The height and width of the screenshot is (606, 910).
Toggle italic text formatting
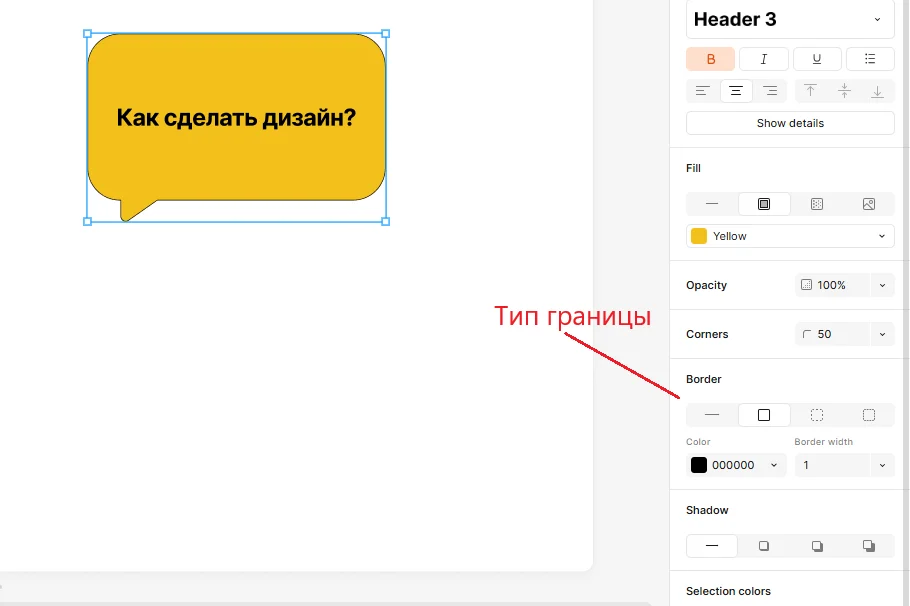[764, 59]
